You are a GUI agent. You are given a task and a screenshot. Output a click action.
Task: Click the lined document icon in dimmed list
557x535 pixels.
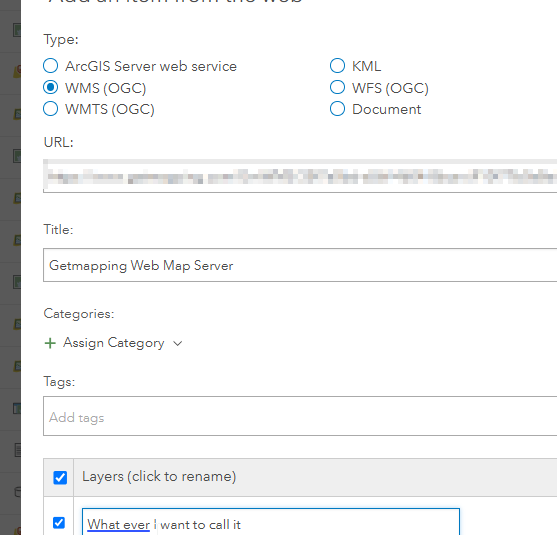pos(17,450)
